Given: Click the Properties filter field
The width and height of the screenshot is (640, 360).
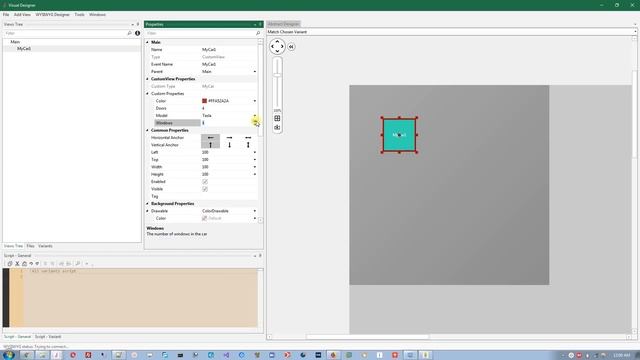Looking at the screenshot, I should tap(200, 33).
